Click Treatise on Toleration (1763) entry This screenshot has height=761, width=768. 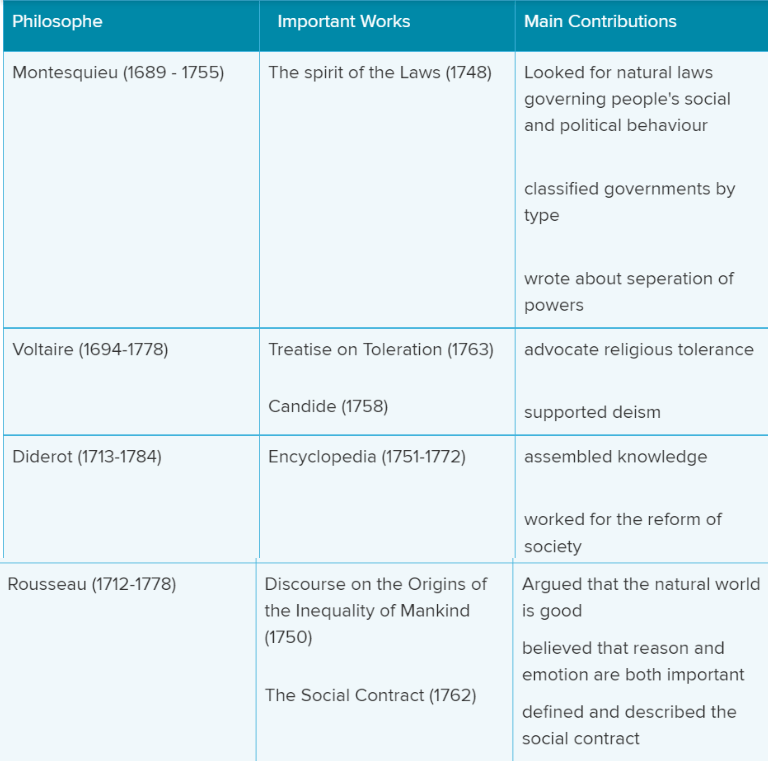[x=381, y=350]
